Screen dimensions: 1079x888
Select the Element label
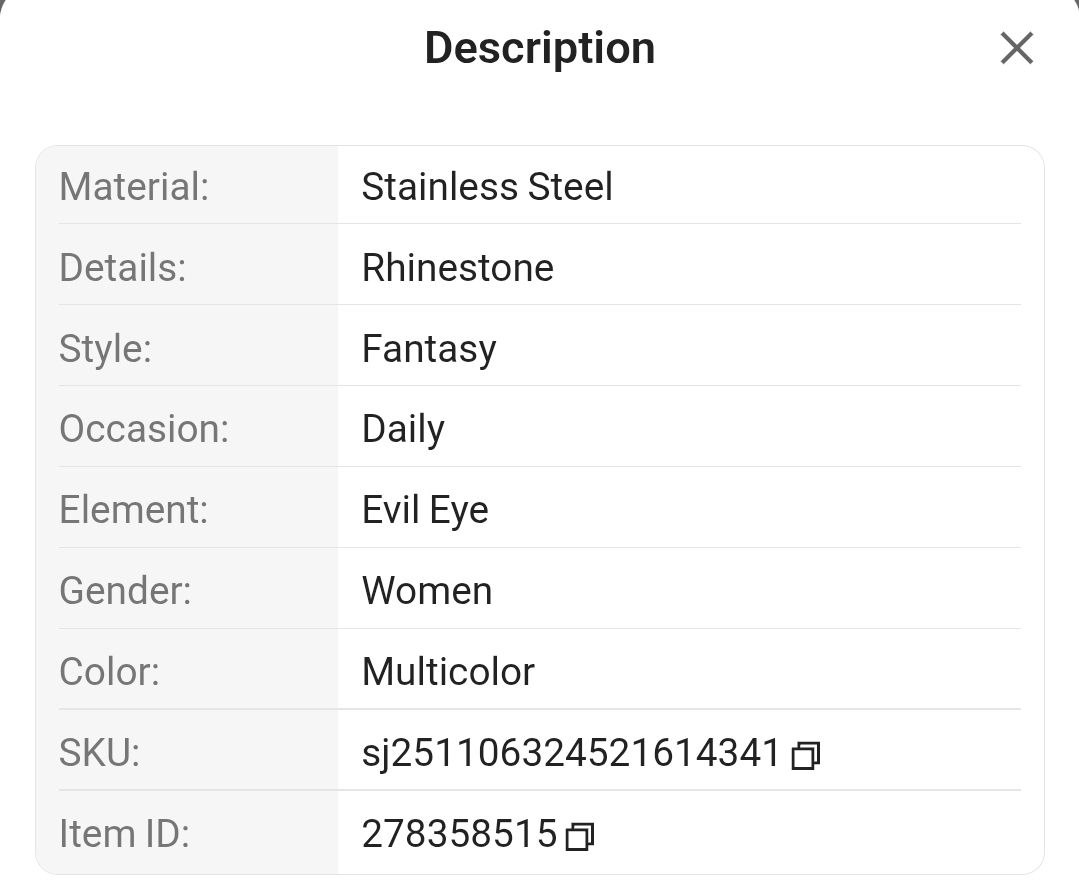coord(133,510)
